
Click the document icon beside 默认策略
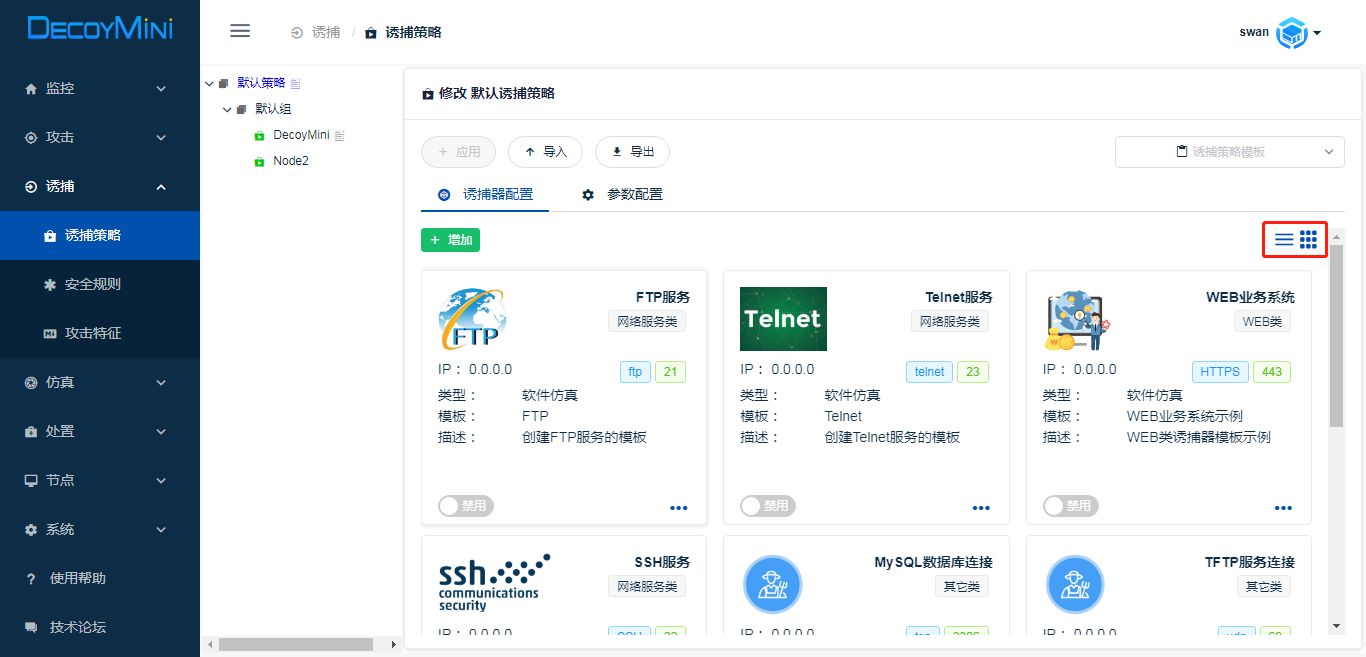tap(295, 83)
